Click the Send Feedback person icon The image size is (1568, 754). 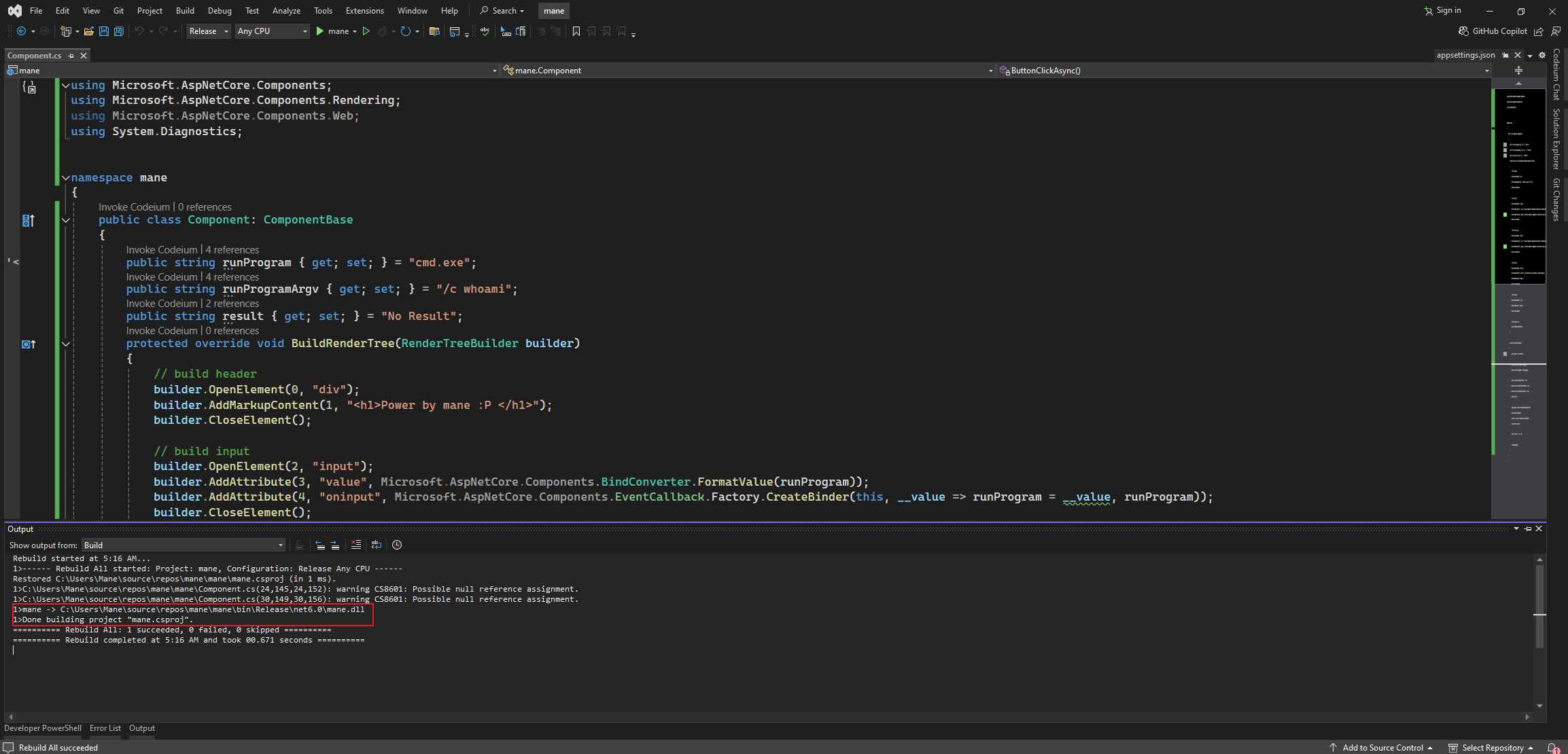coord(1556,31)
